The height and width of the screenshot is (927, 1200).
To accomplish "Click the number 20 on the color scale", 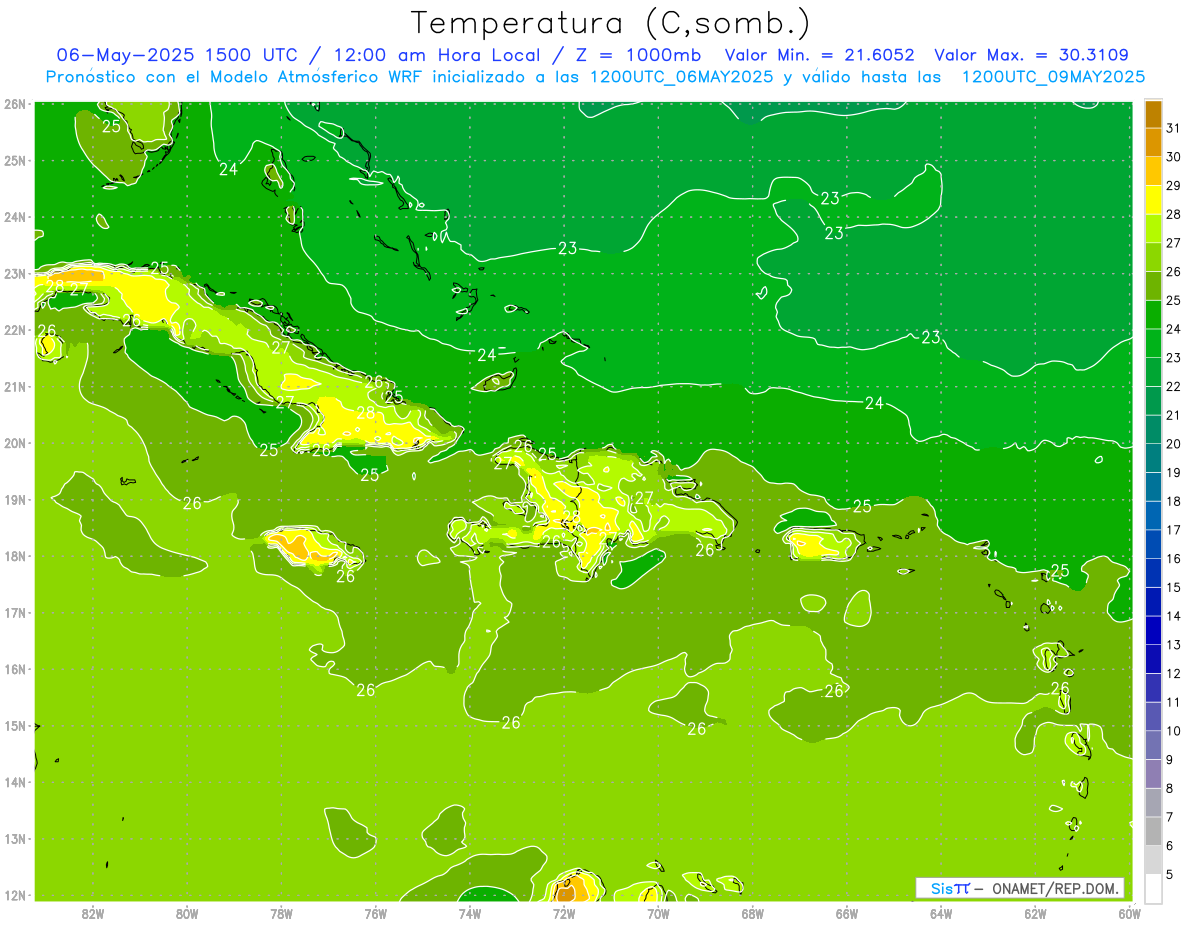I will click(1173, 444).
